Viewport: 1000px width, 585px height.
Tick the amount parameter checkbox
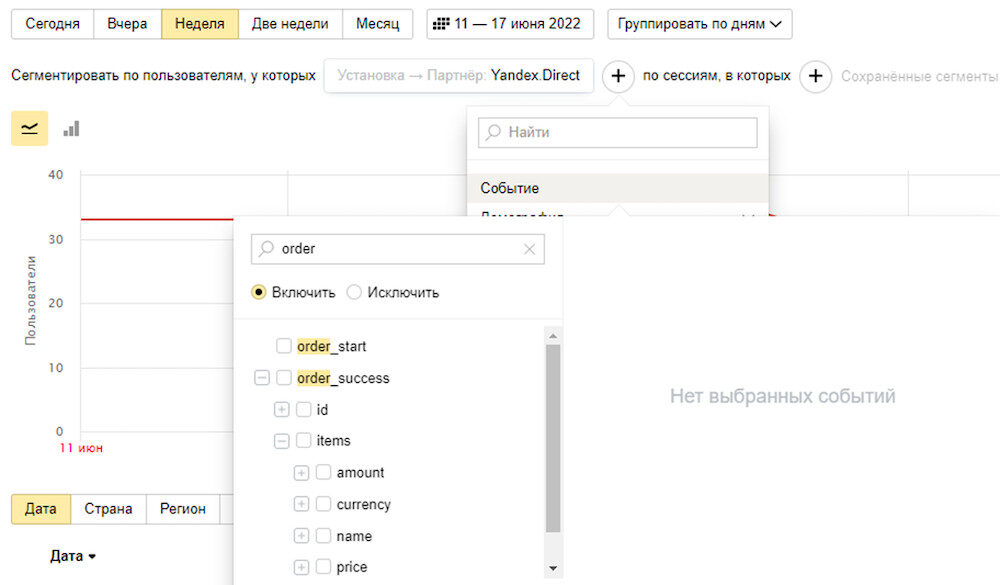pyautogui.click(x=323, y=472)
